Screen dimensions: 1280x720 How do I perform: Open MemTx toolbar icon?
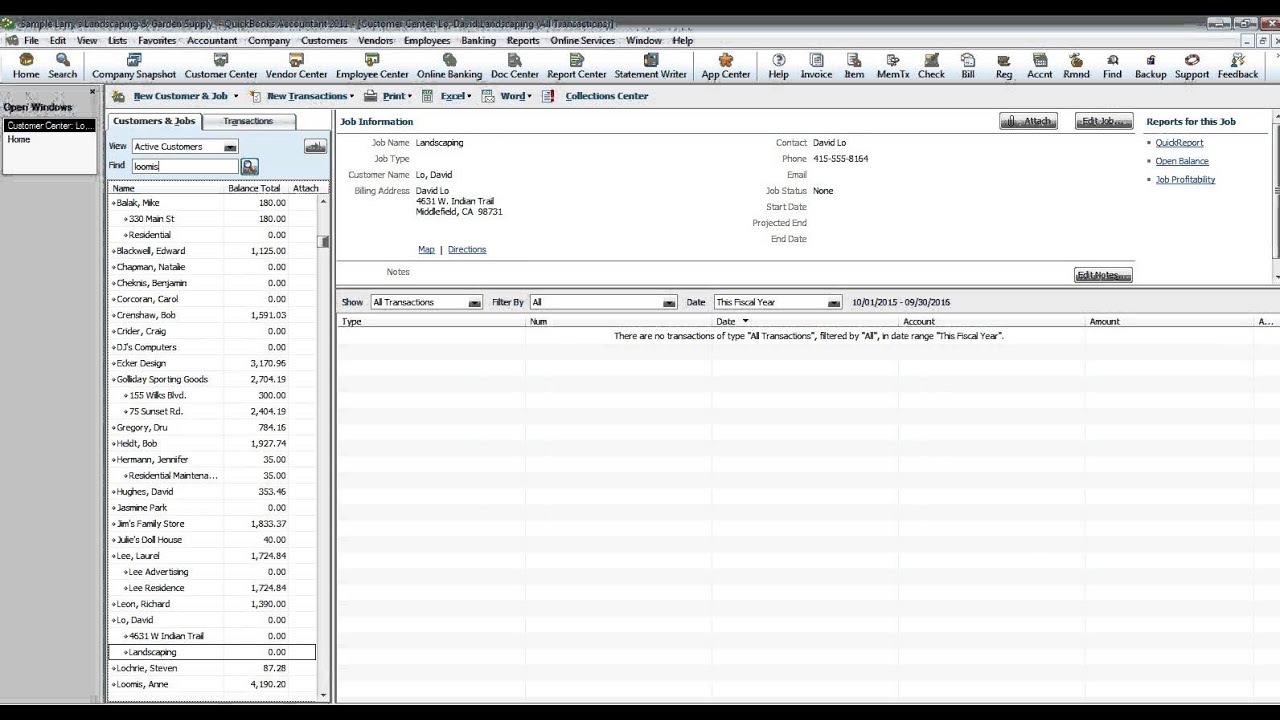[x=893, y=66]
